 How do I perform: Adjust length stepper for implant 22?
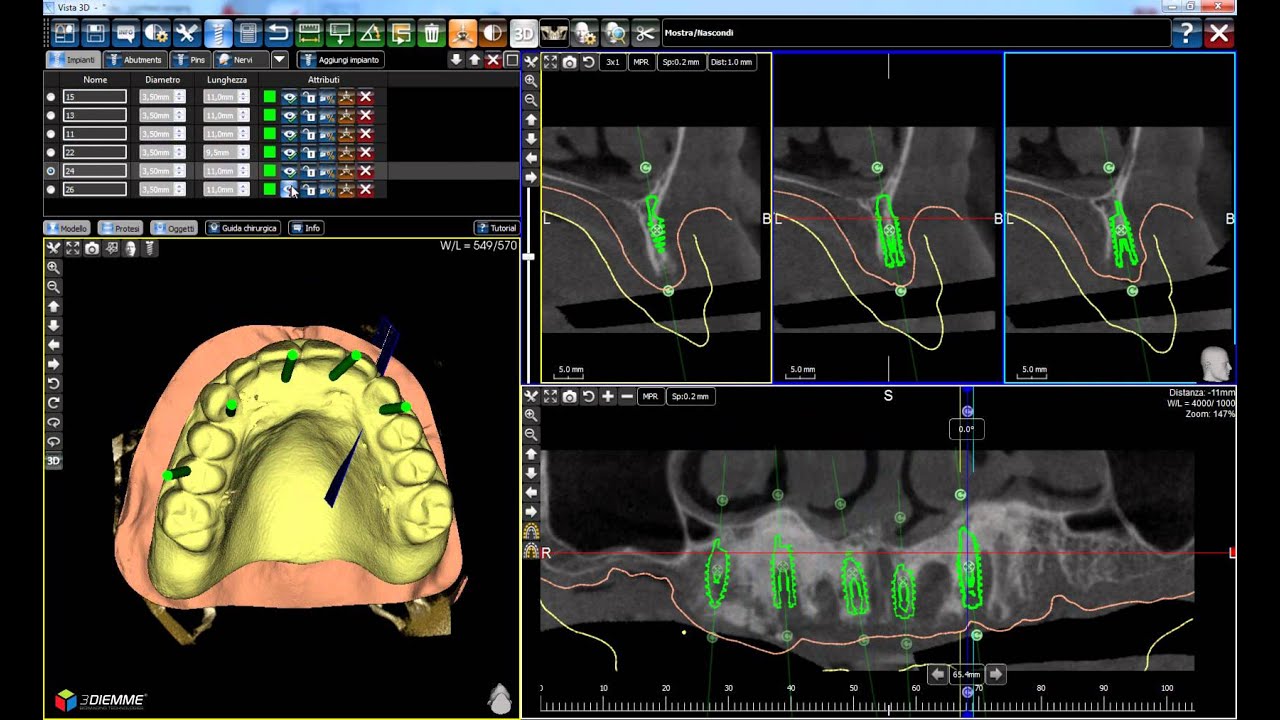(243, 152)
